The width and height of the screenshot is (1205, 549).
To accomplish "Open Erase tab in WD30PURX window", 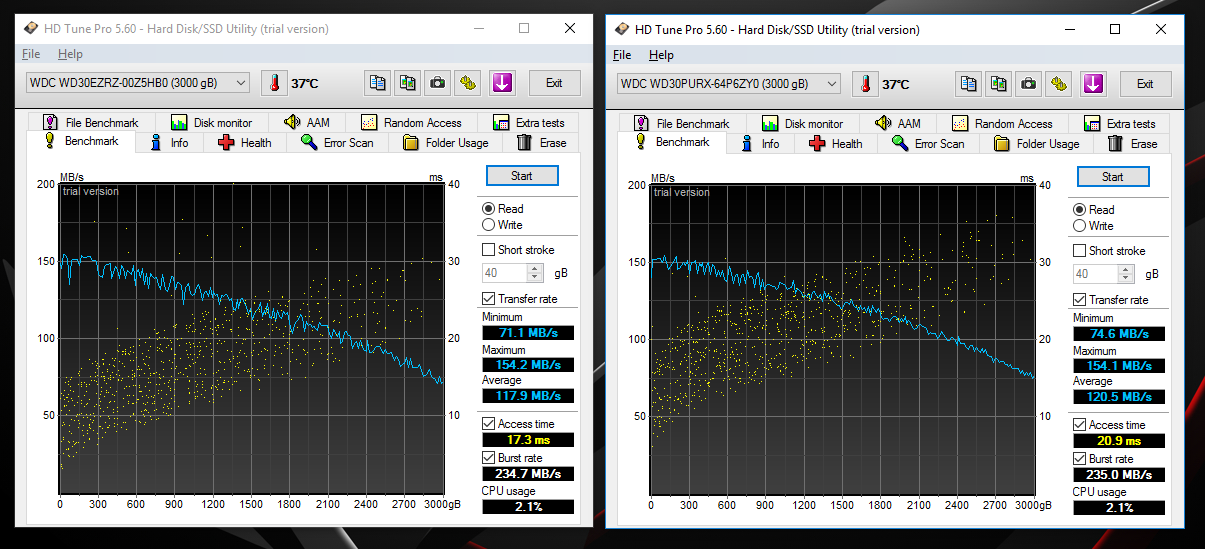I will coord(1133,144).
